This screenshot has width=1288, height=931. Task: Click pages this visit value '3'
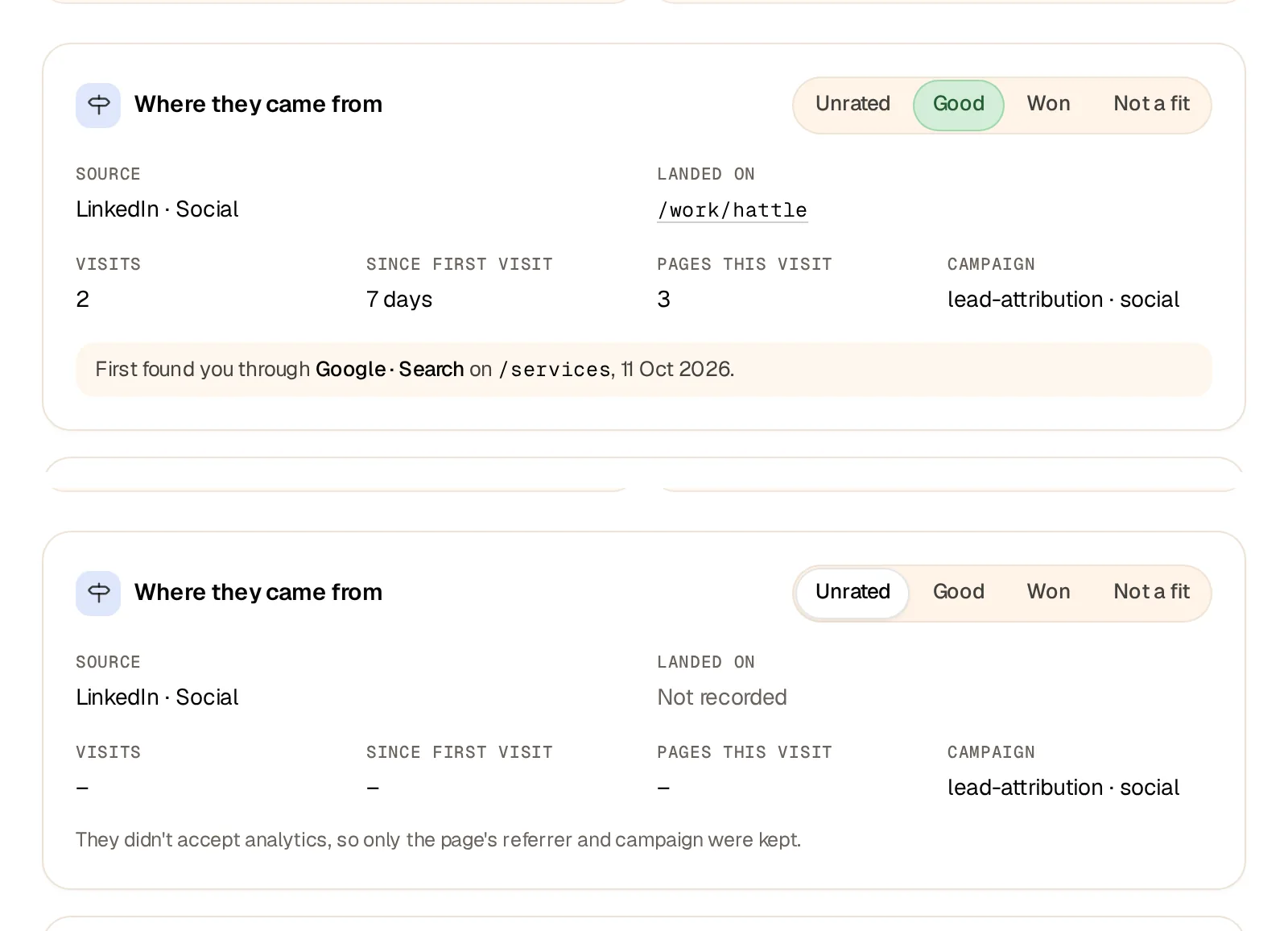coord(664,300)
